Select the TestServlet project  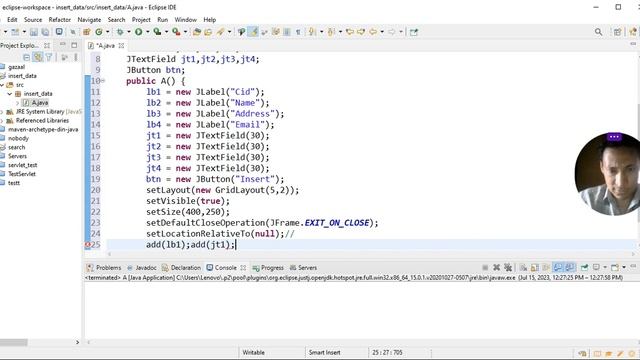coord(22,174)
